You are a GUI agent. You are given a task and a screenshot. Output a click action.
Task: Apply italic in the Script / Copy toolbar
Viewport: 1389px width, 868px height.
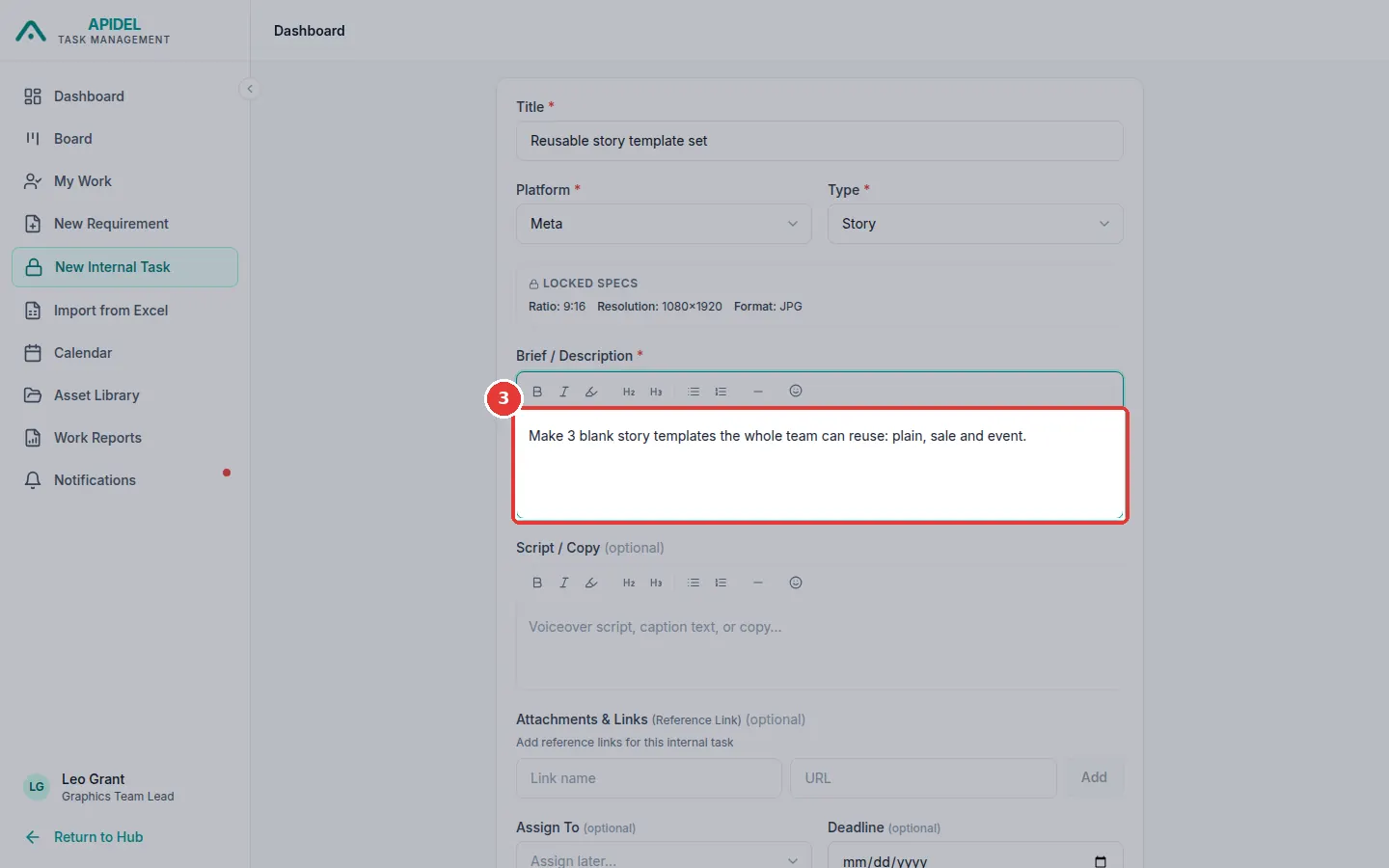pos(564,583)
